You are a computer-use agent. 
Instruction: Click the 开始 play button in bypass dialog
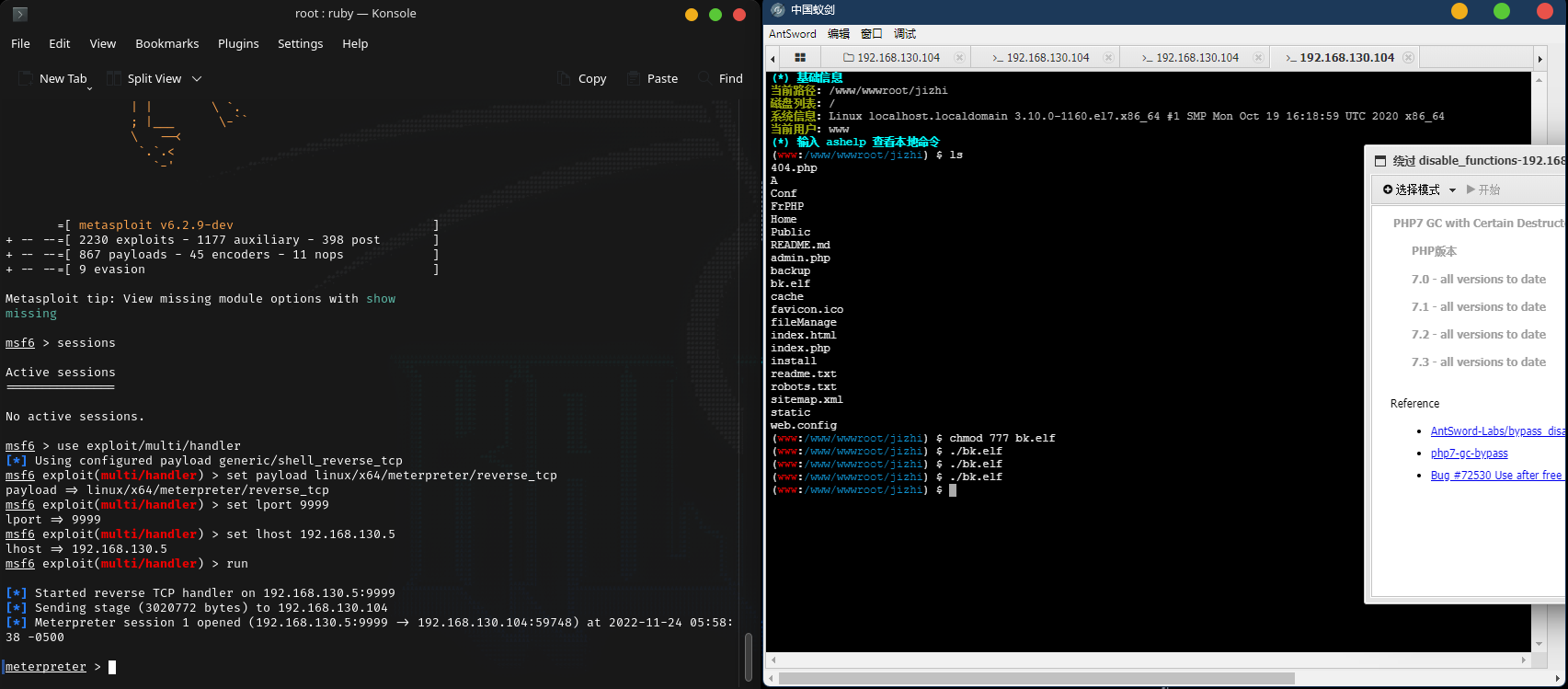coord(1483,189)
